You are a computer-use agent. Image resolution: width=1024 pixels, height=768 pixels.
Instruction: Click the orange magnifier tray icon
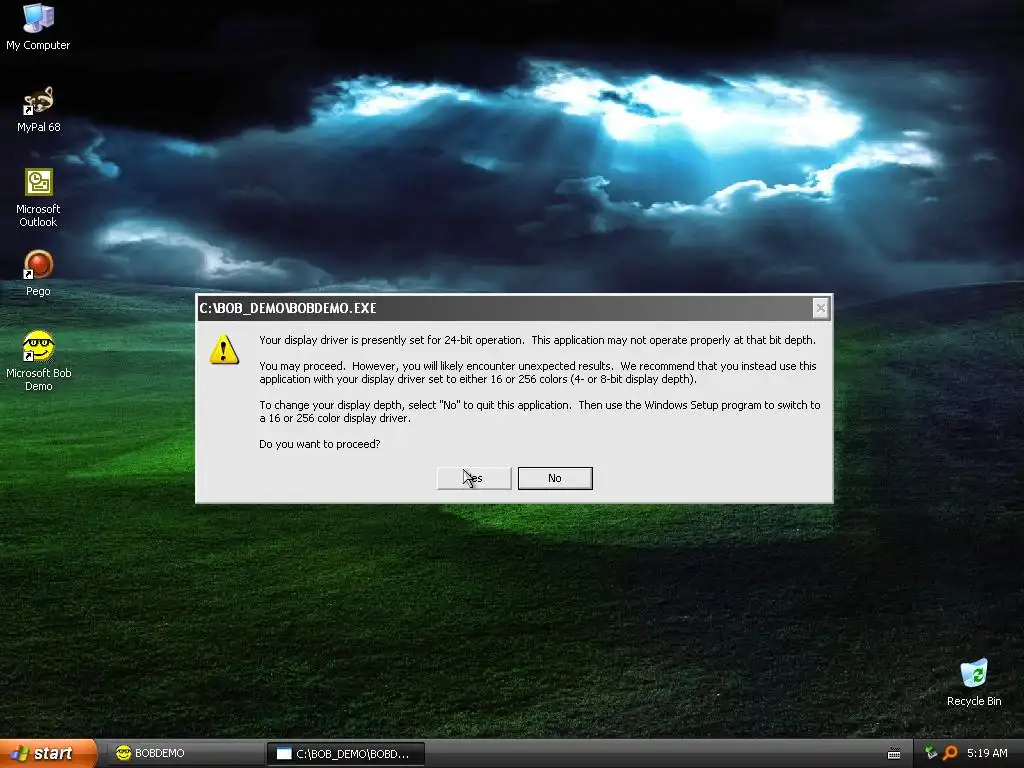950,753
